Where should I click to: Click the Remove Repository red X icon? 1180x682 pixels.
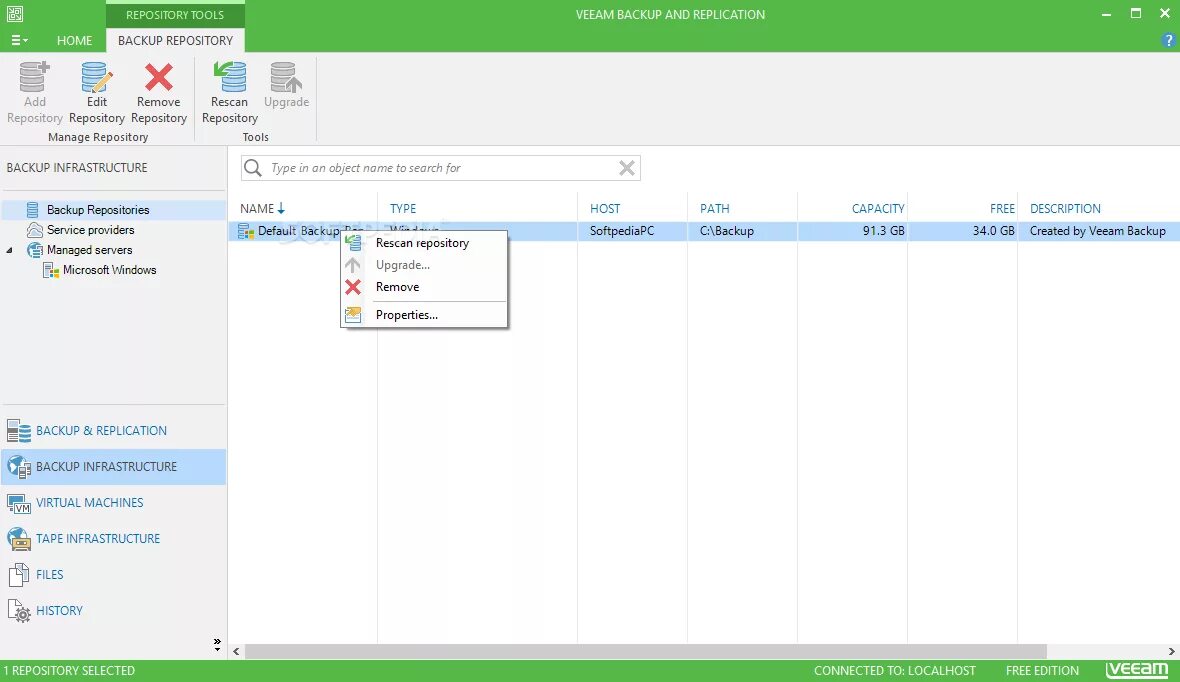click(159, 77)
